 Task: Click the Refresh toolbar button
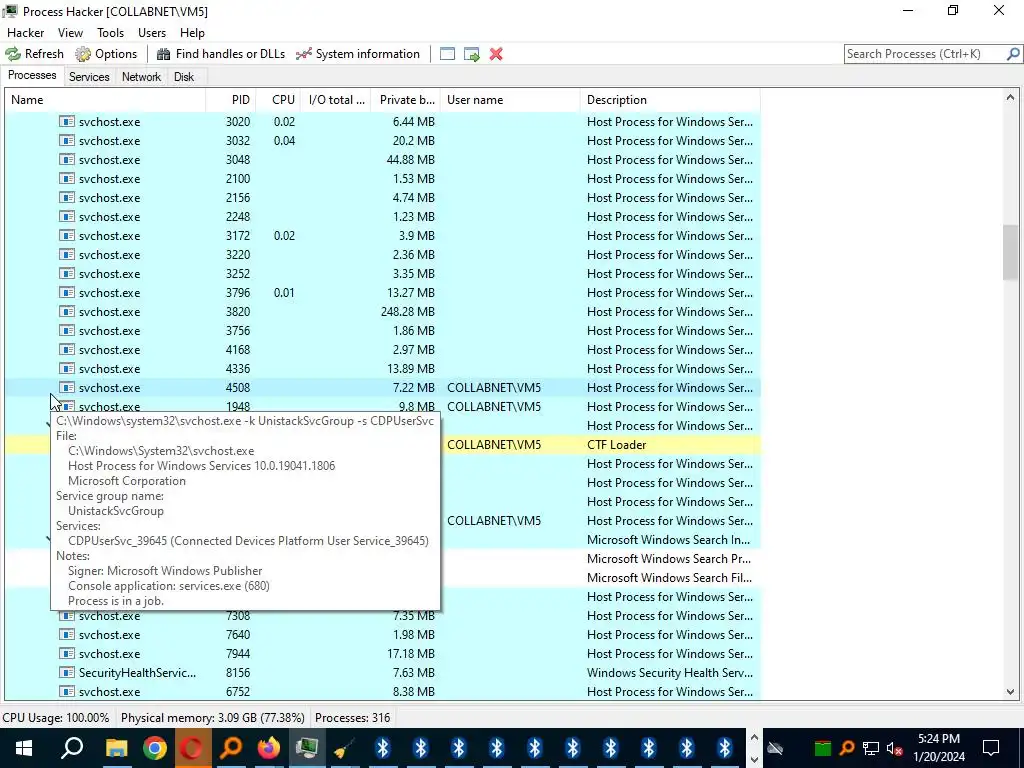(x=35, y=54)
